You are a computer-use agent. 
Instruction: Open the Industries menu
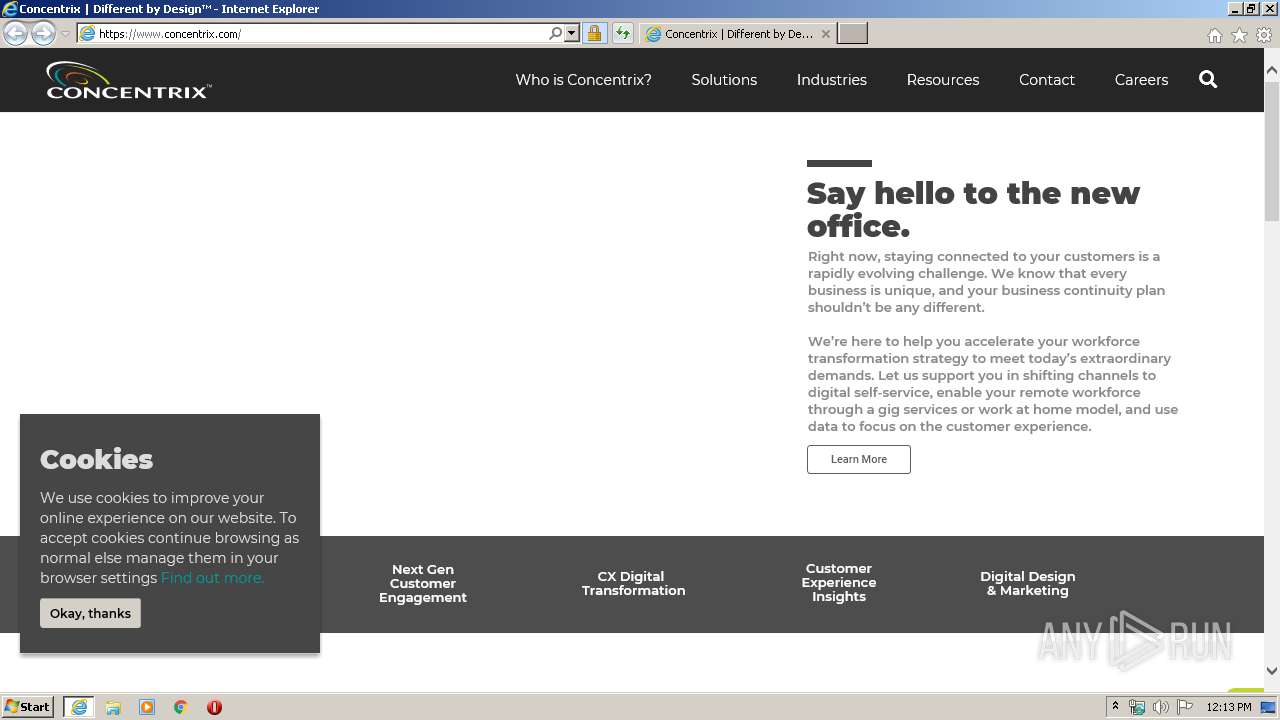tap(831, 80)
